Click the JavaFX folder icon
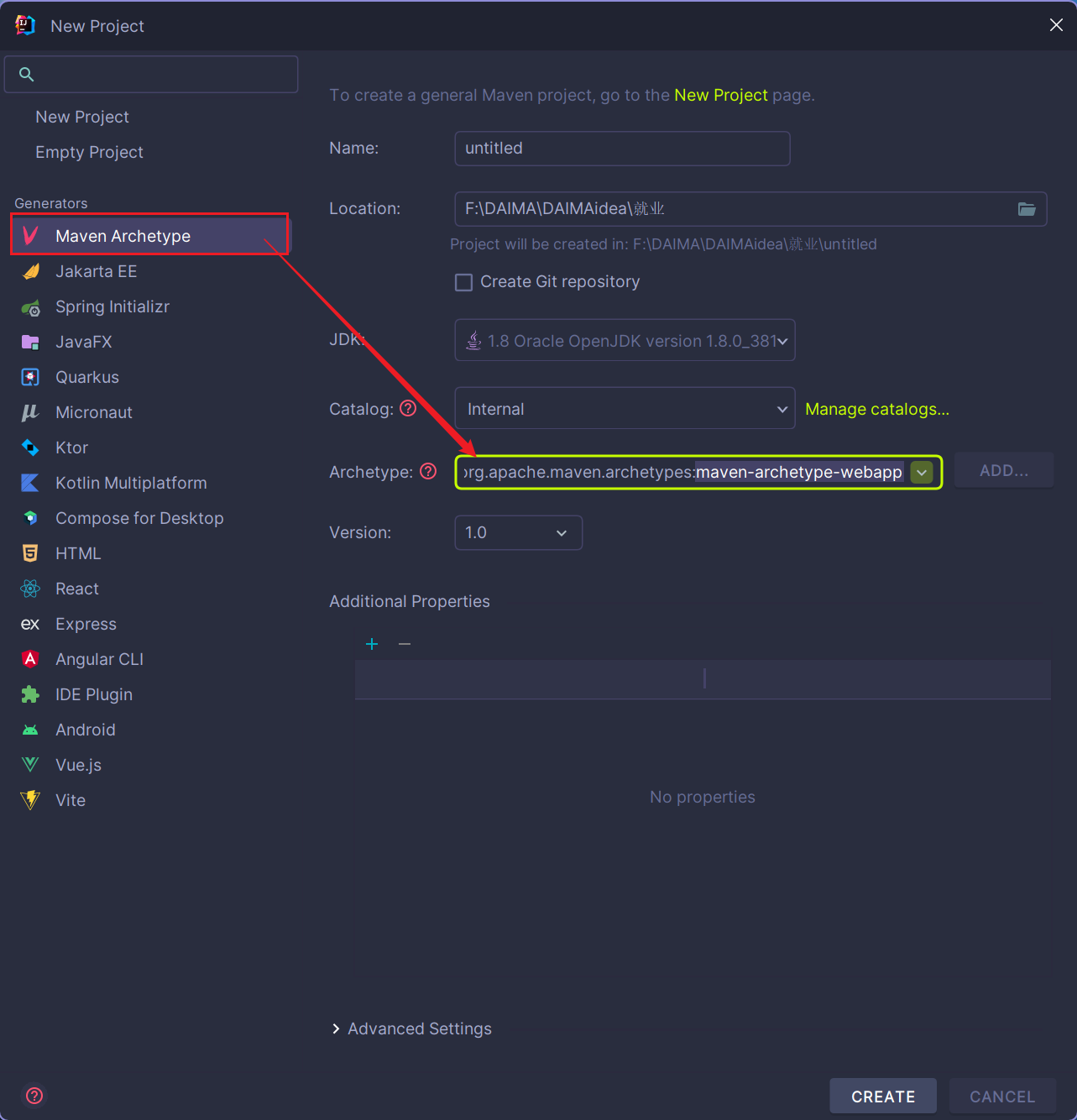Image resolution: width=1077 pixels, height=1120 pixels. (x=31, y=342)
